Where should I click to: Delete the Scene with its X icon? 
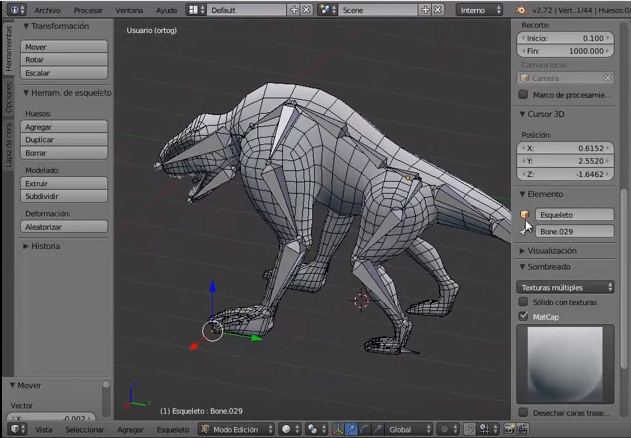coord(436,9)
